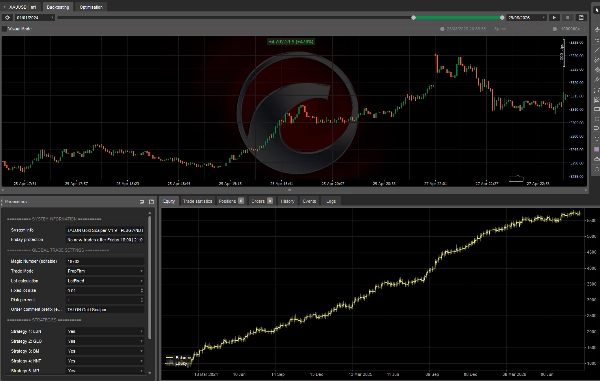Switch to the Optimization tab
Viewport: 600px width, 381px height.
(x=91, y=7)
